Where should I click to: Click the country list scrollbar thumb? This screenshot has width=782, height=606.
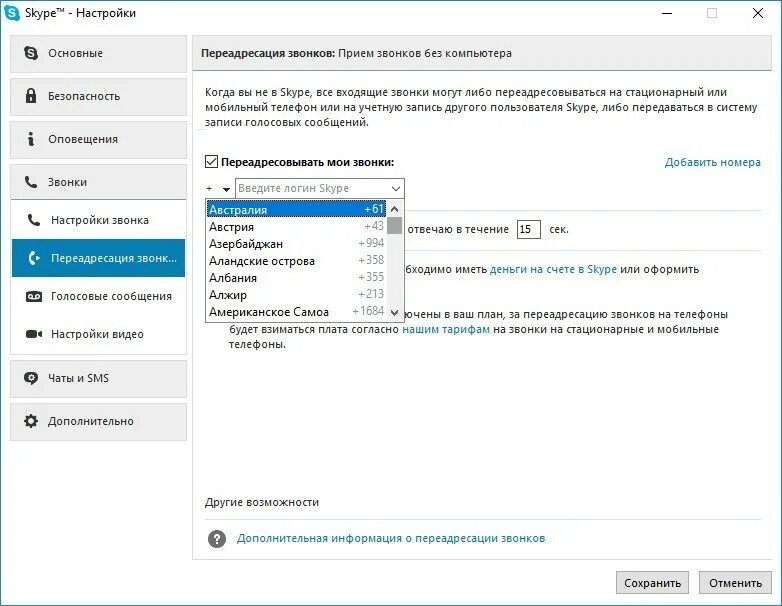click(394, 225)
